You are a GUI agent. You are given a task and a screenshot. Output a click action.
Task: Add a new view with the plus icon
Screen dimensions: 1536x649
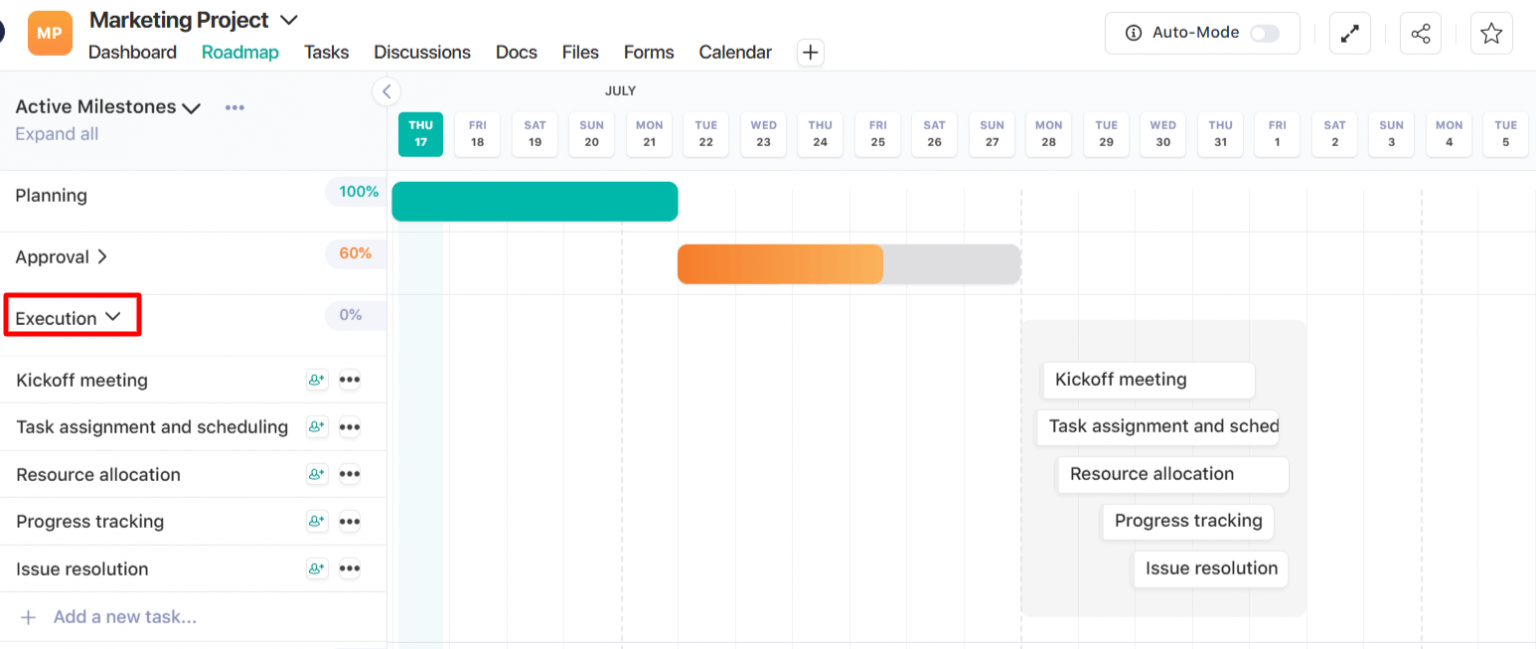tap(809, 52)
